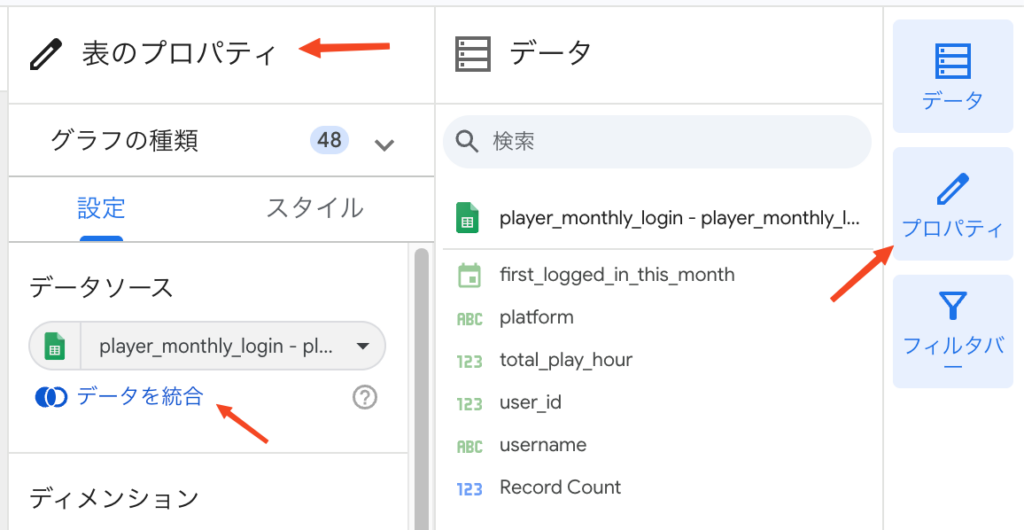This screenshot has width=1024, height=530.
Task: Open the プロパティ side panel button
Action: [x=952, y=204]
